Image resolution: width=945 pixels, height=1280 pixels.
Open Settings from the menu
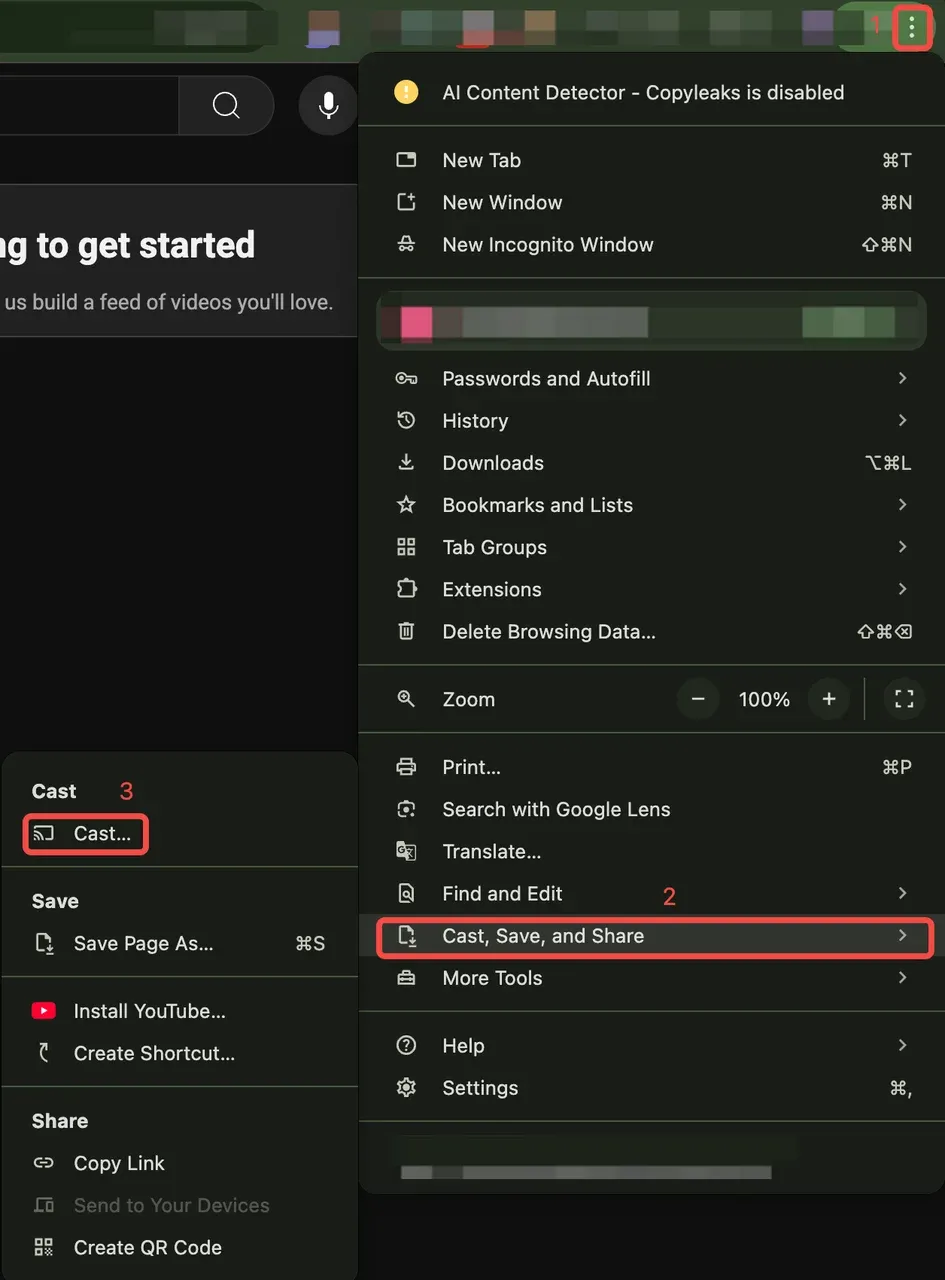click(654, 1087)
